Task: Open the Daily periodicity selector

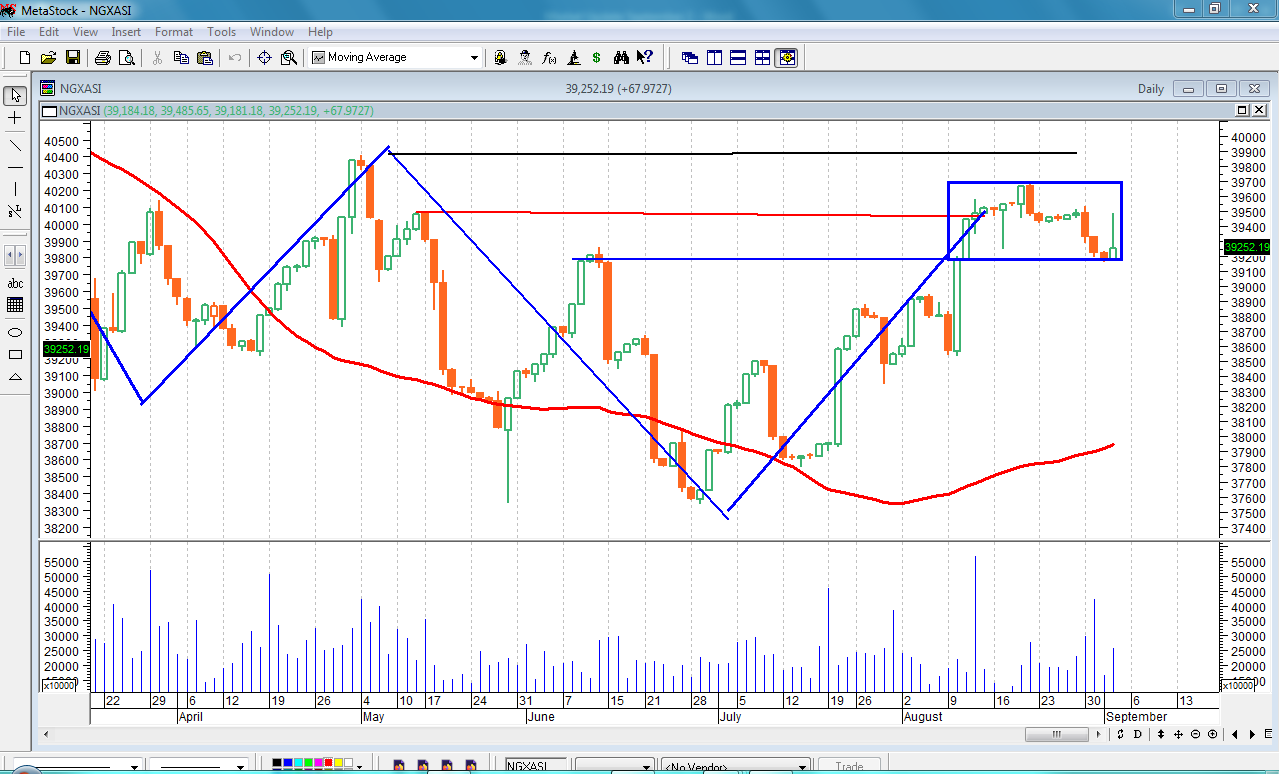Action: 1151,89
